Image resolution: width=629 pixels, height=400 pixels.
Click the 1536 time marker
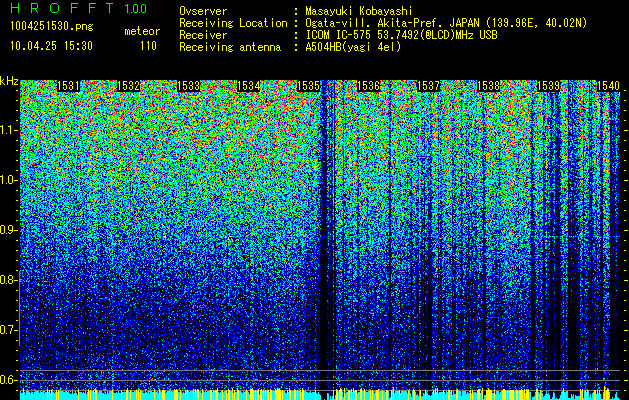(x=369, y=86)
